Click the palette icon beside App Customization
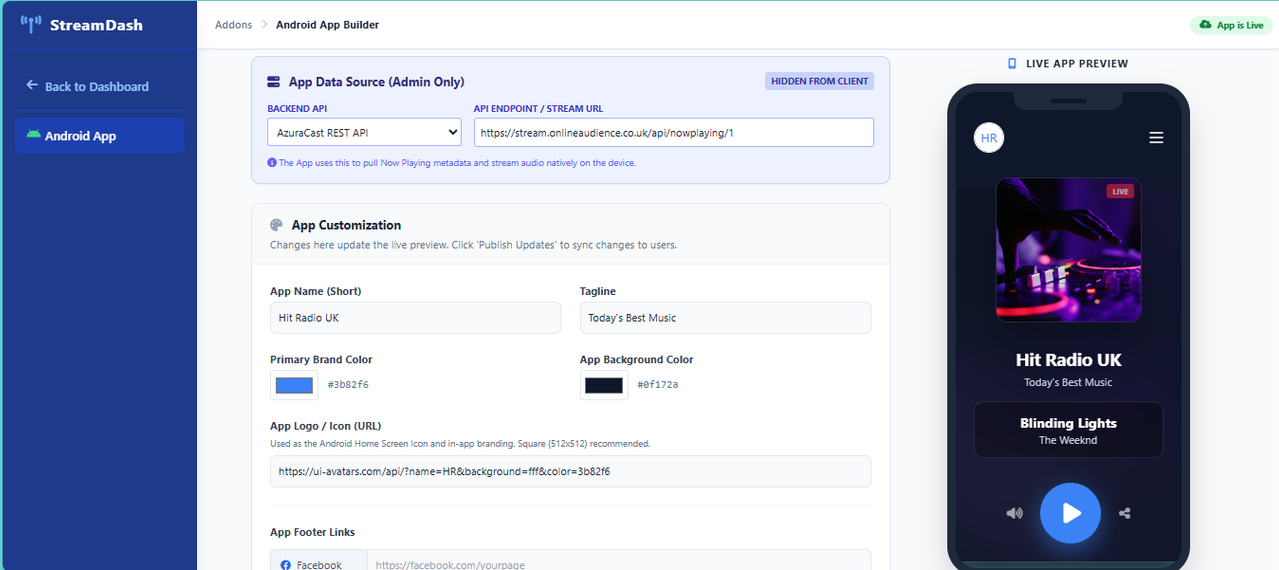 tap(276, 225)
